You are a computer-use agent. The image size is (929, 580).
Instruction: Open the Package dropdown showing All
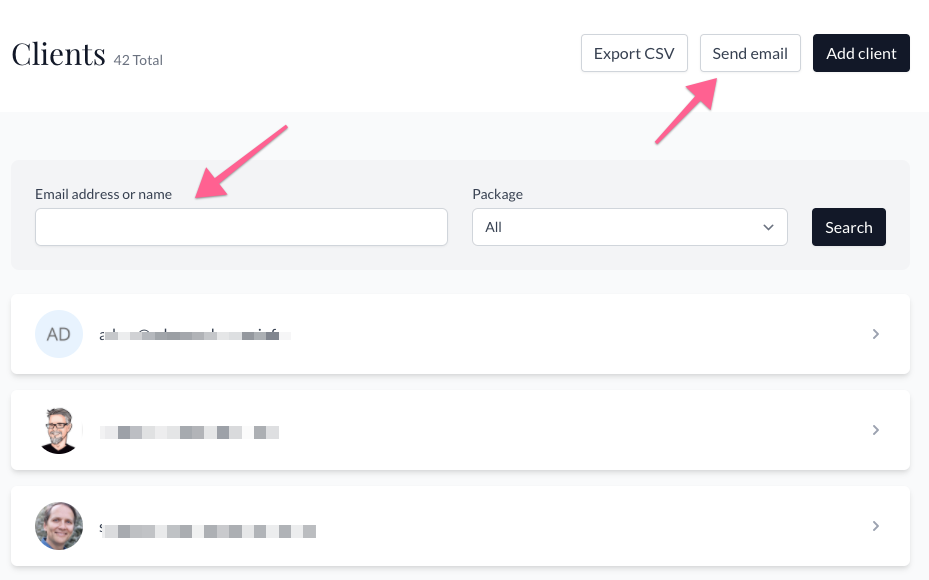629,227
